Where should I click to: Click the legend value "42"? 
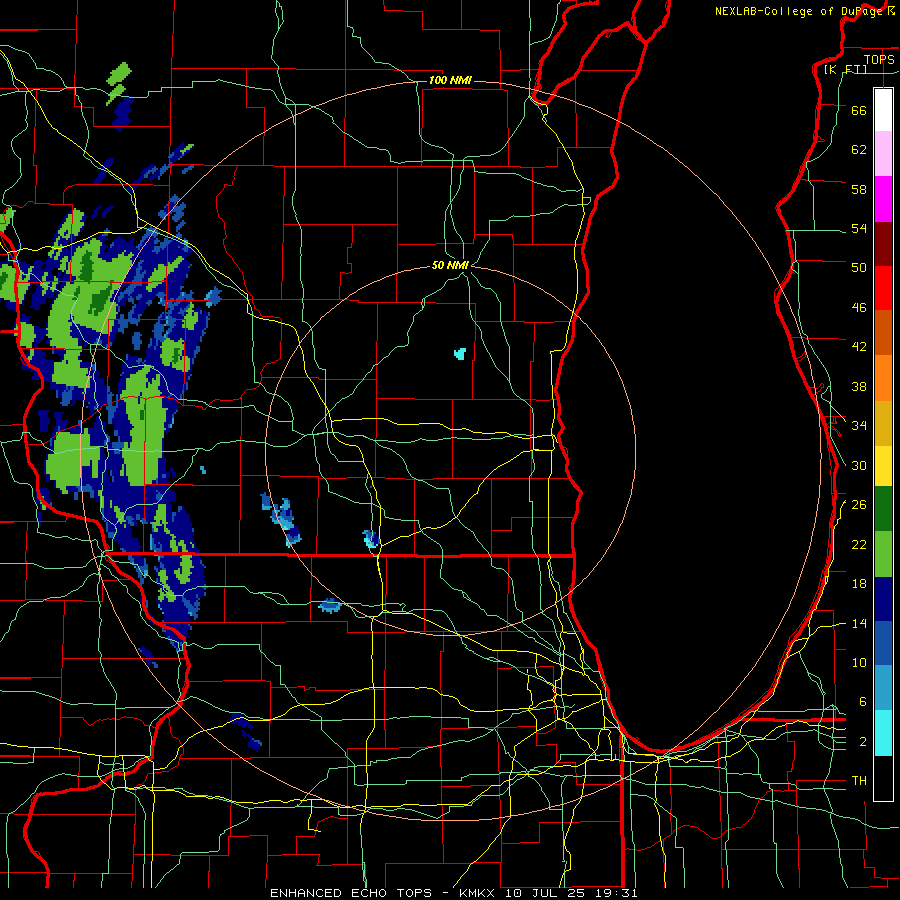pos(859,347)
